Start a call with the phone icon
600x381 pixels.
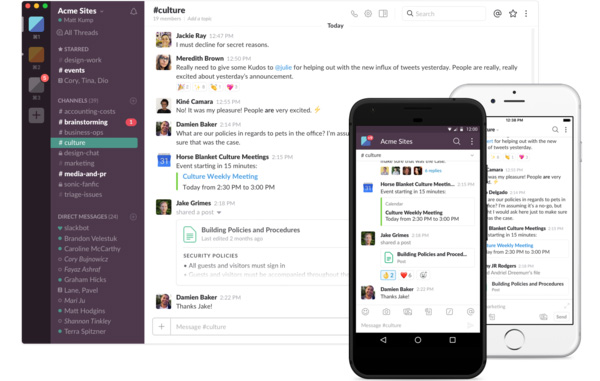354,14
